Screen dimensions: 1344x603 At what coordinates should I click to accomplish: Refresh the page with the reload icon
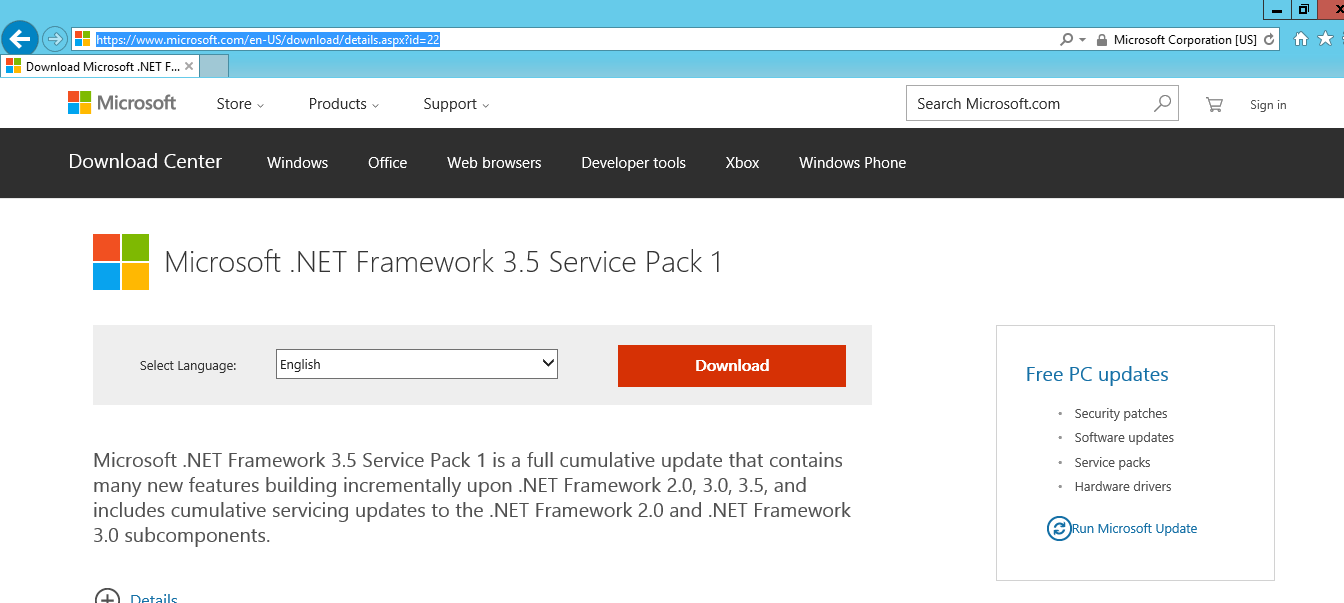point(1270,40)
